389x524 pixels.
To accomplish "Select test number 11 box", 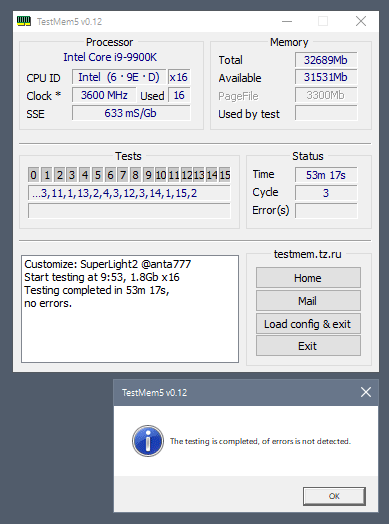I will pos(173,175).
